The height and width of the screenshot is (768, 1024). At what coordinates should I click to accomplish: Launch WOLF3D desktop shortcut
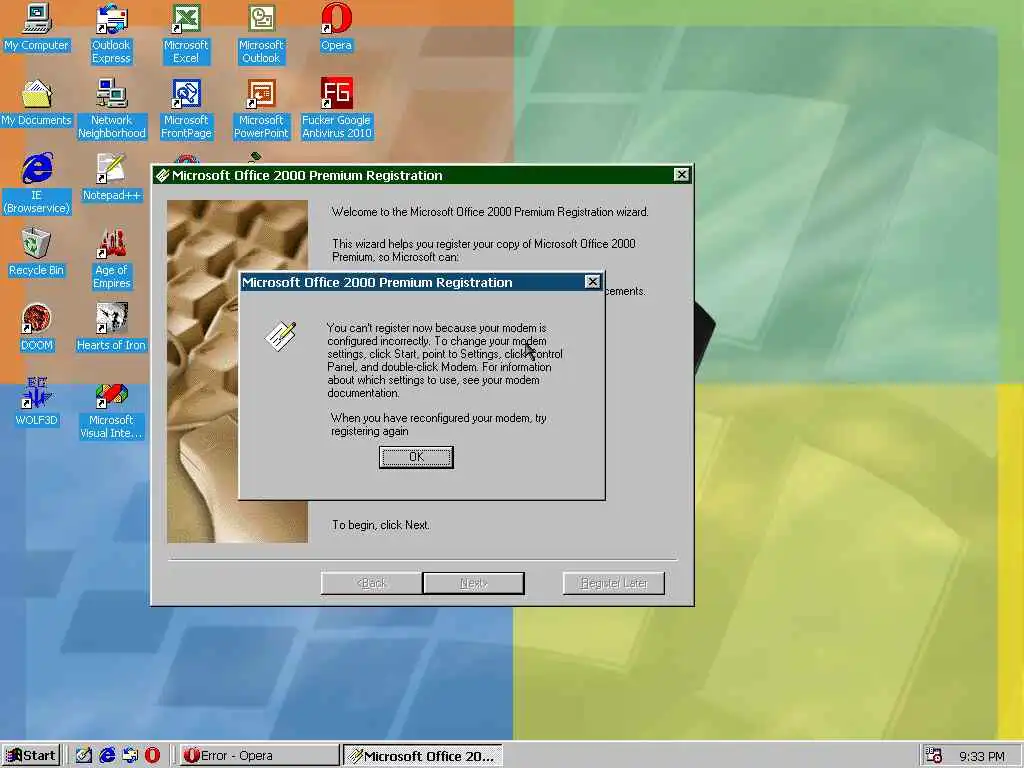pos(37,402)
